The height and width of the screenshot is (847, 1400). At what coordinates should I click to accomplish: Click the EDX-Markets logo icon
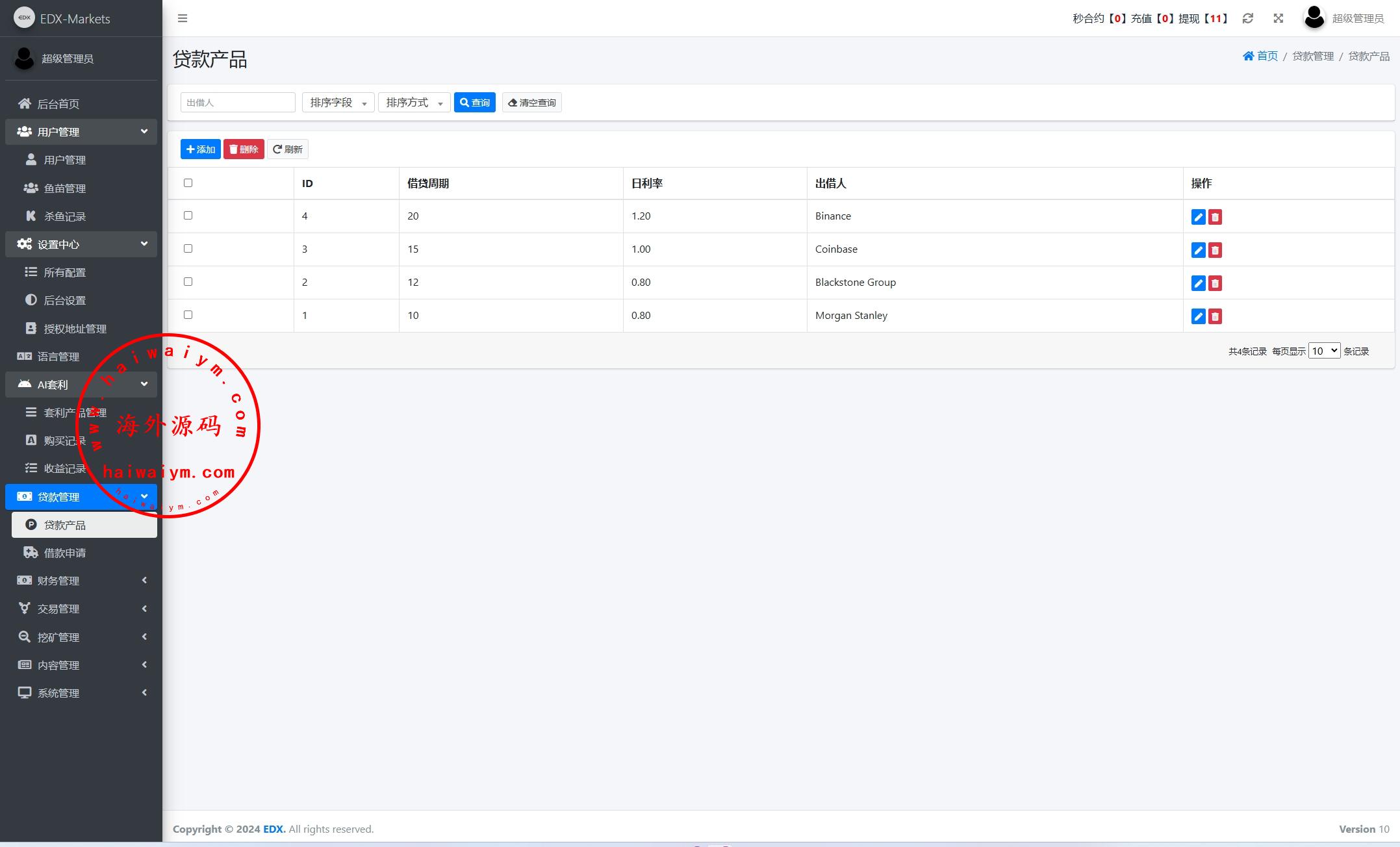coord(24,18)
